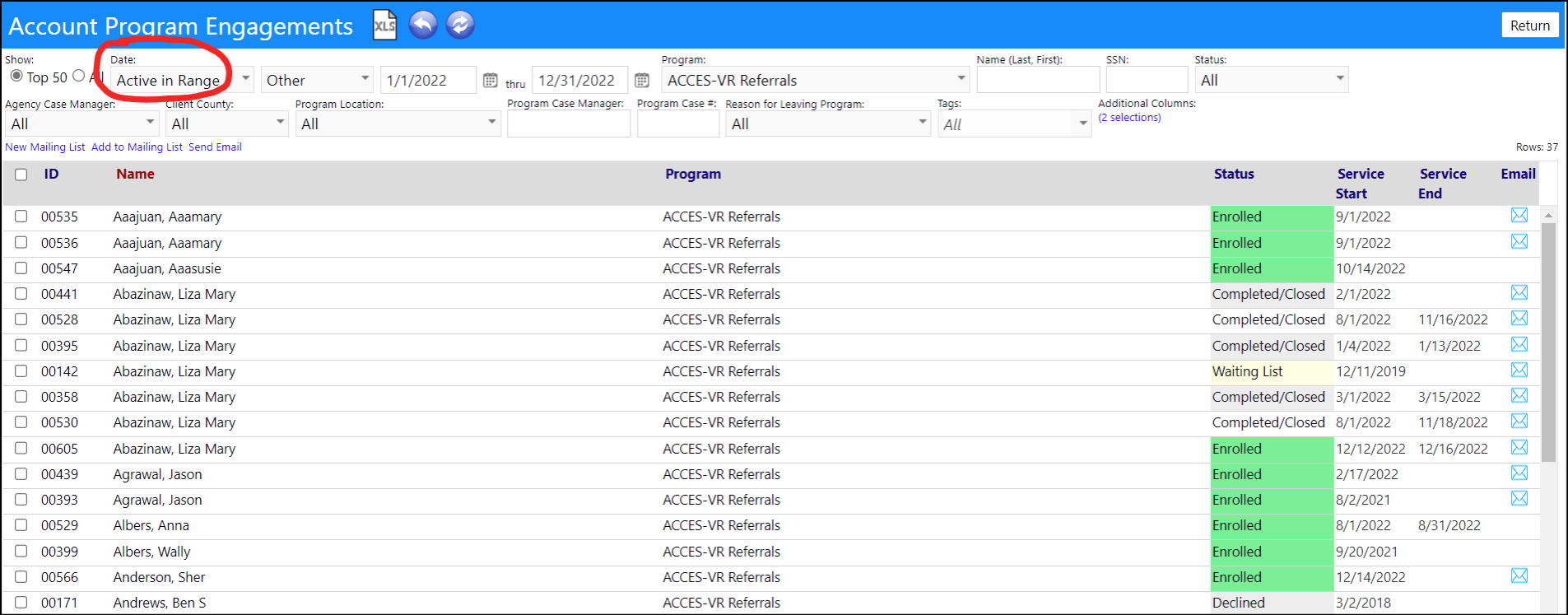Email client in row 00536
Image resolution: width=1568 pixels, height=615 pixels.
click(x=1519, y=241)
